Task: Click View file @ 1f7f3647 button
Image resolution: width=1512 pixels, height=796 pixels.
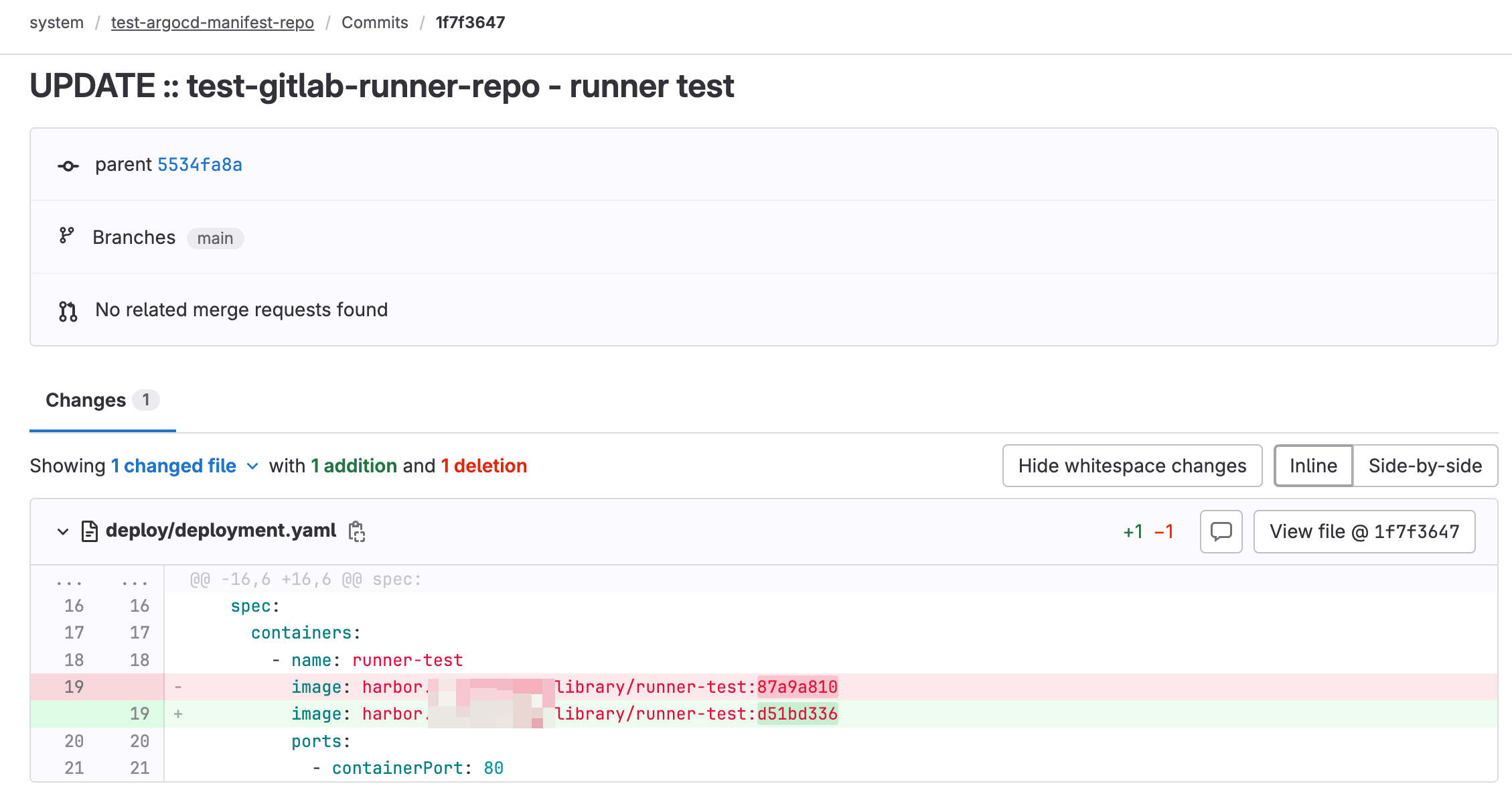Action: 1363,531
